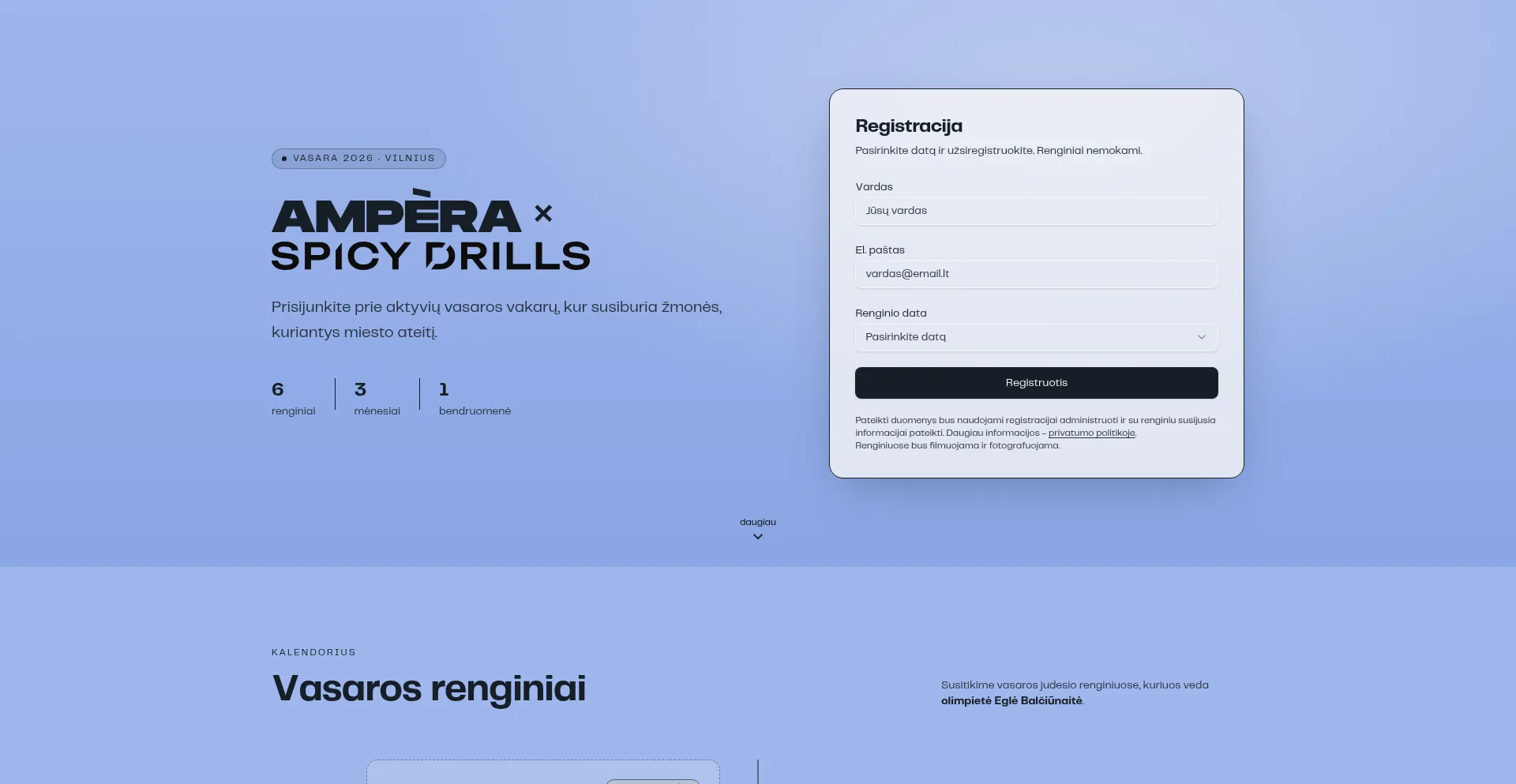Click the daugiau label
This screenshot has height=784, width=1516.
coord(758,522)
